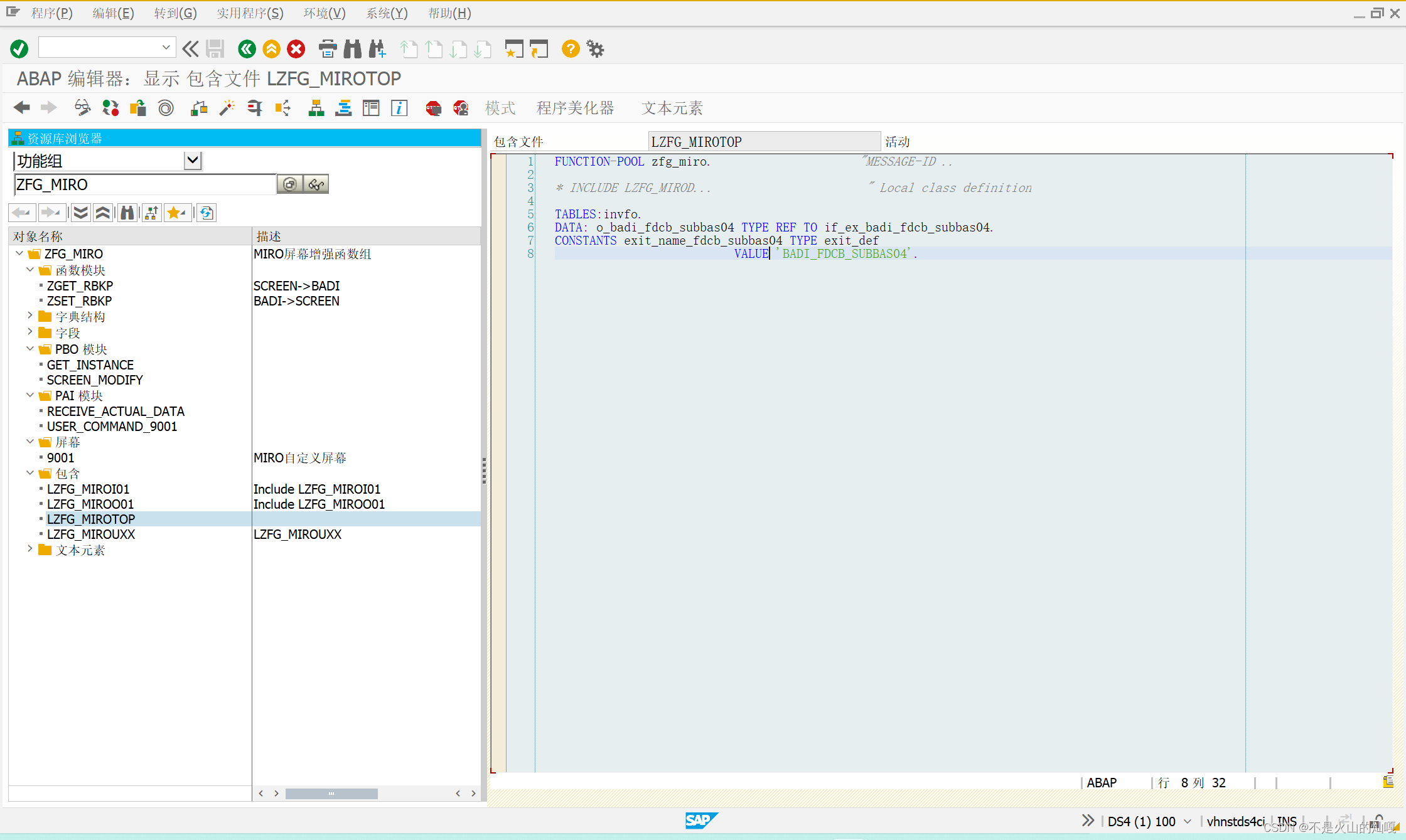Select function module ZGET_RBKP
1406x840 pixels.
[80, 286]
